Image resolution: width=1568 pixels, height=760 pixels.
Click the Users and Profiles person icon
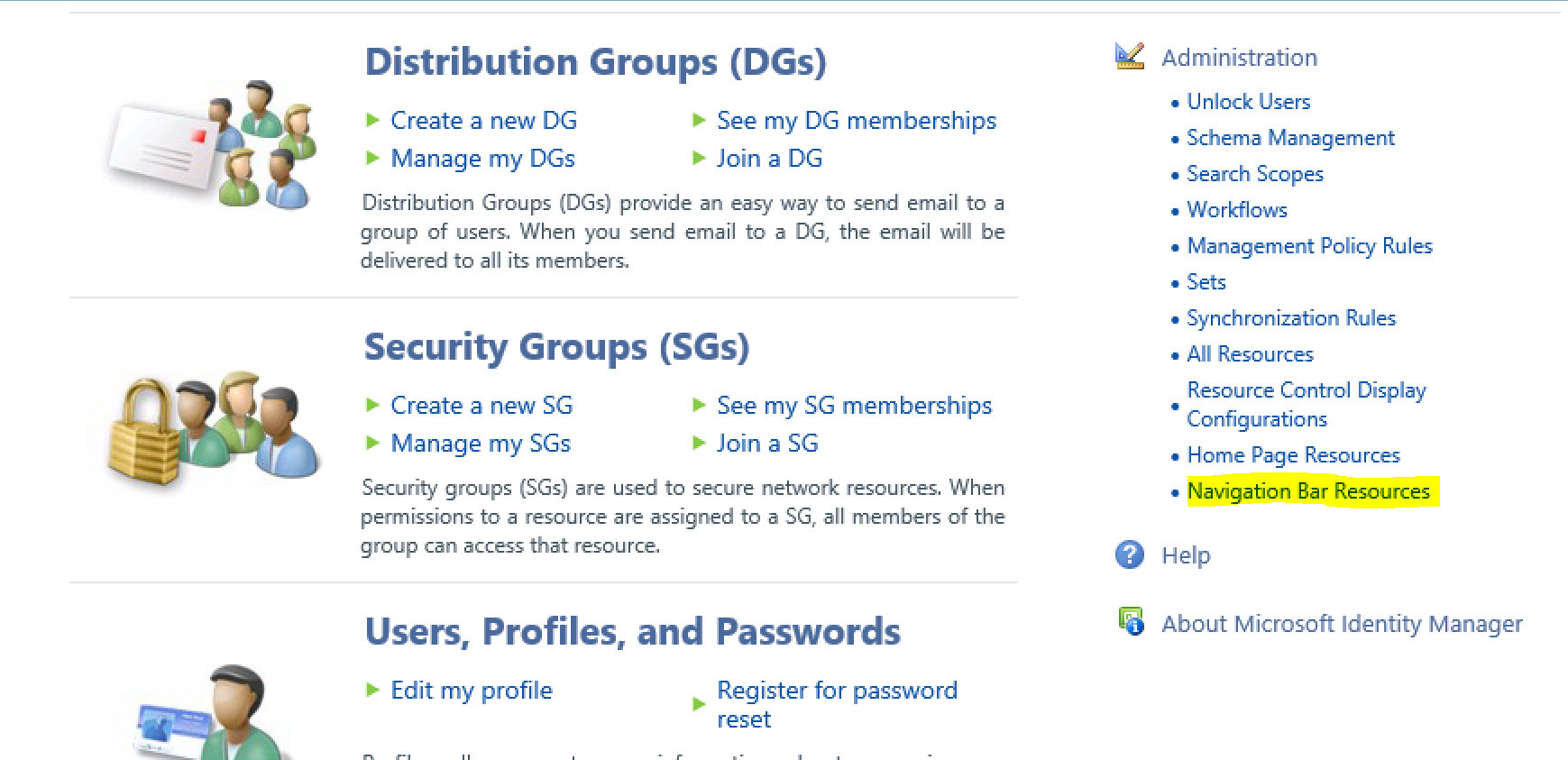(215, 714)
